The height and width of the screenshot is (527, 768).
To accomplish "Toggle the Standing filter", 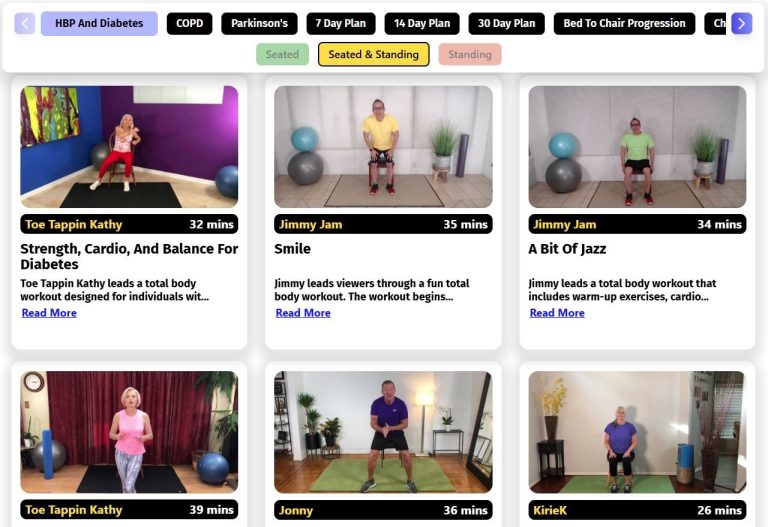I will 470,54.
